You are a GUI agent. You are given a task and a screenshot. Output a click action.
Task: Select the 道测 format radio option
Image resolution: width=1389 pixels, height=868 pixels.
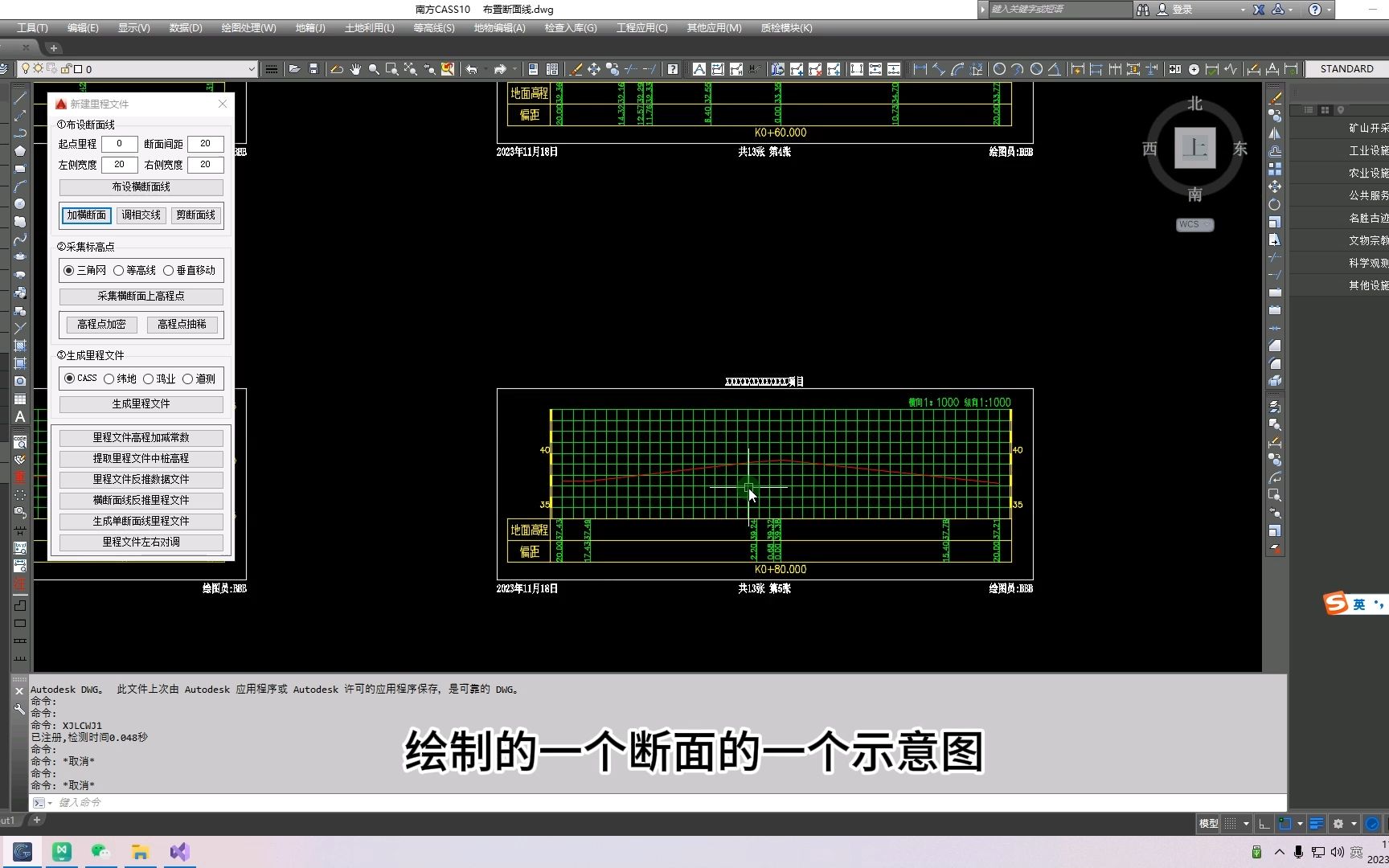188,379
